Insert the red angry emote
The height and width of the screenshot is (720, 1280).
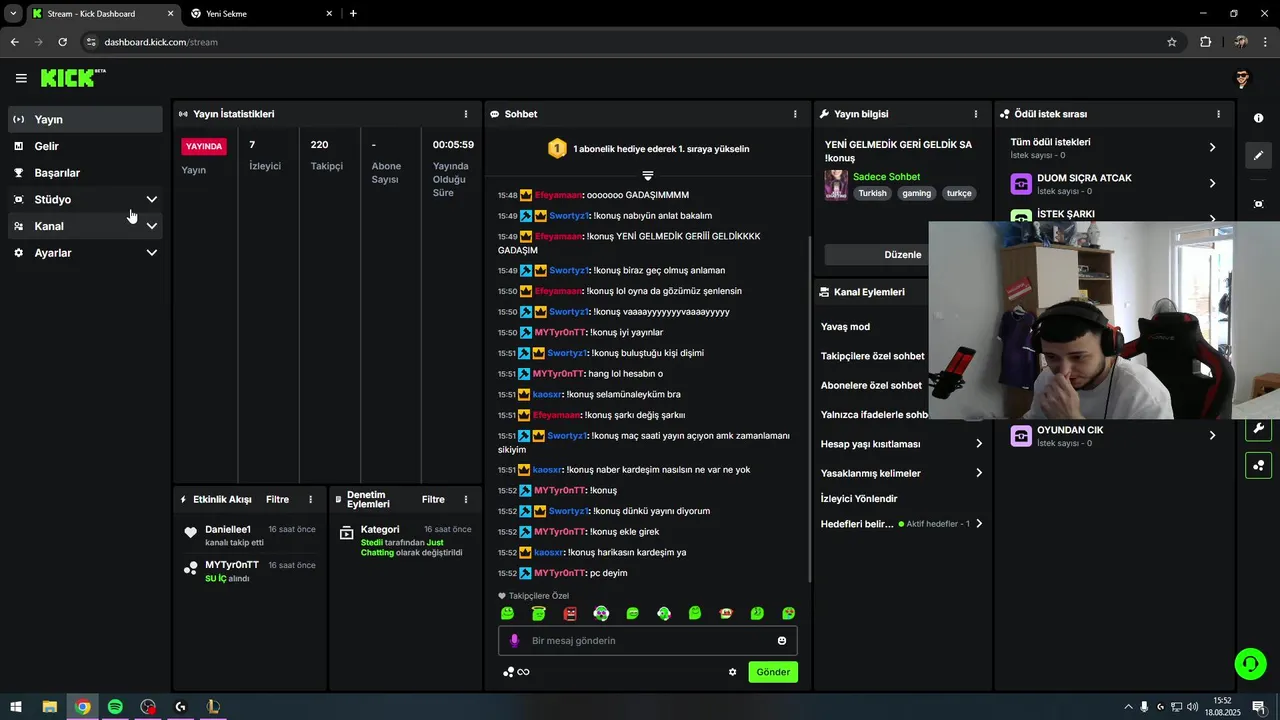pyautogui.click(x=570, y=613)
